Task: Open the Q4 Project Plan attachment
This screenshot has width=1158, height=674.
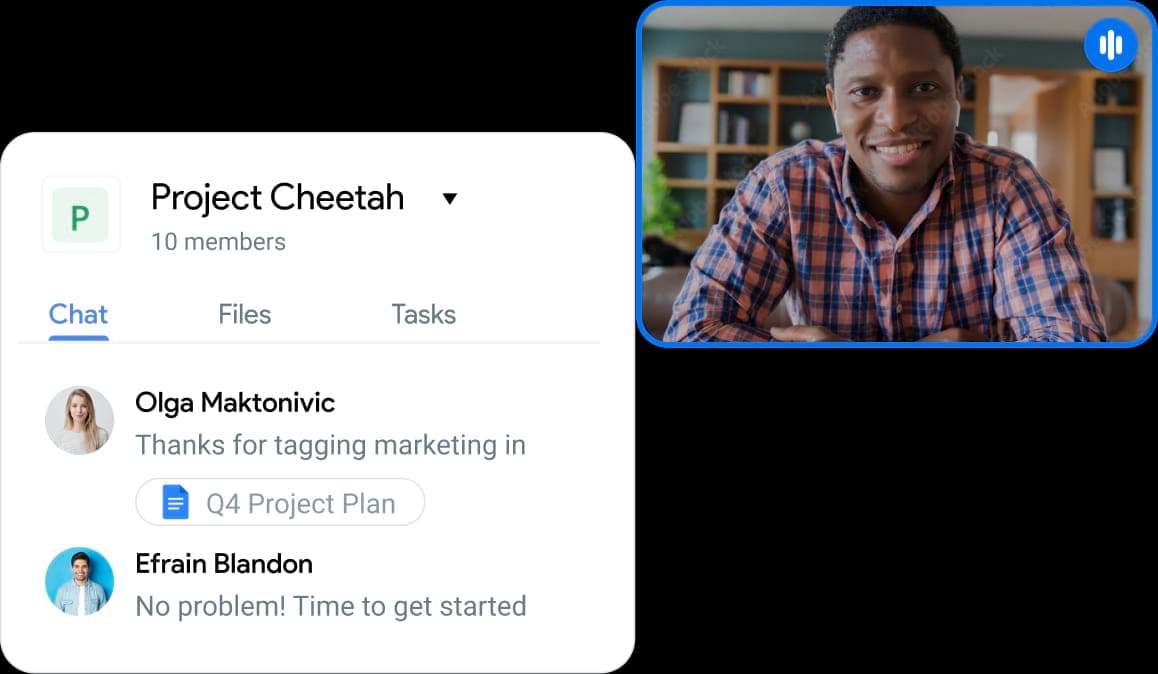Action: click(x=280, y=502)
